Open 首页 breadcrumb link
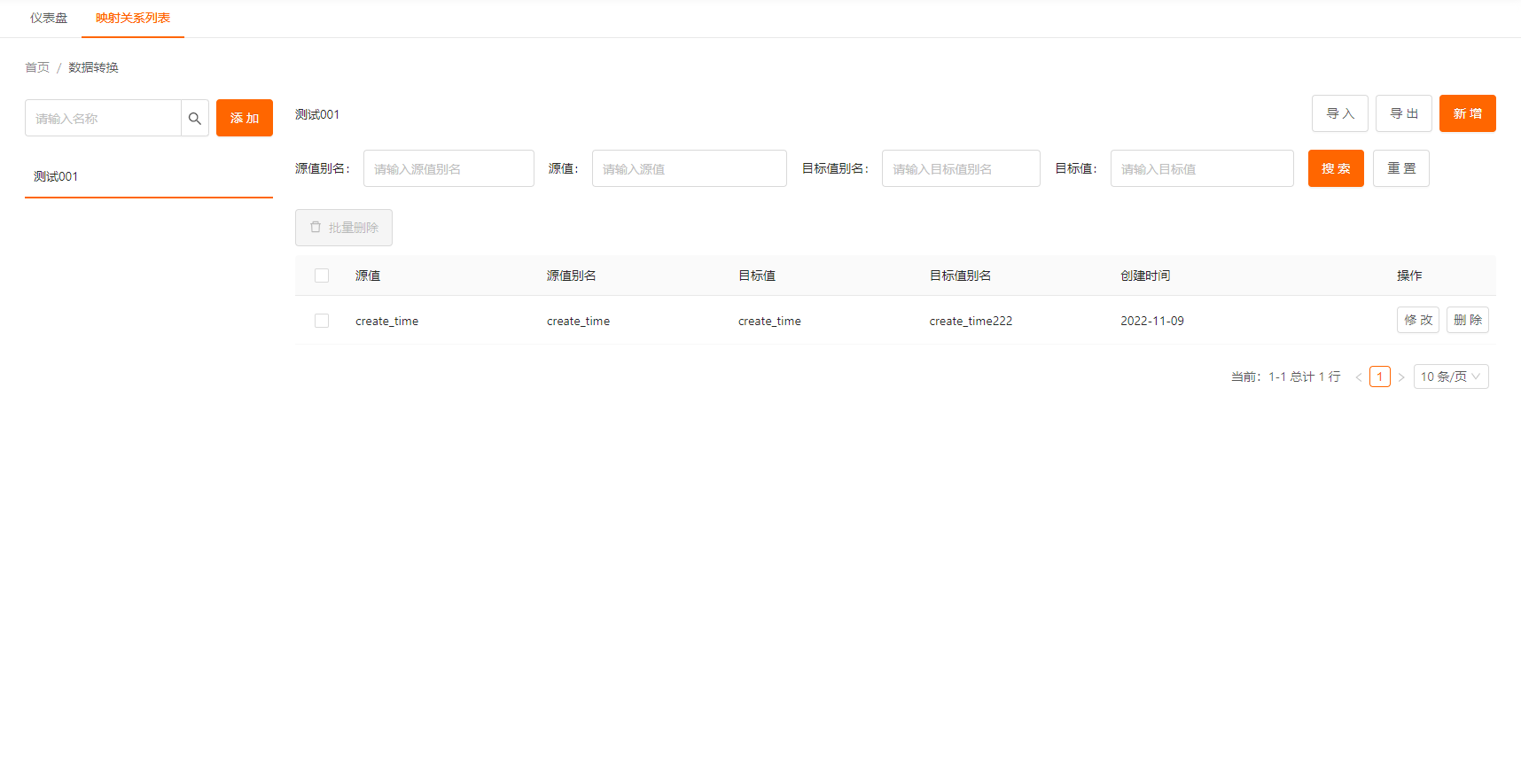The width and height of the screenshot is (1521, 784). tap(37, 67)
